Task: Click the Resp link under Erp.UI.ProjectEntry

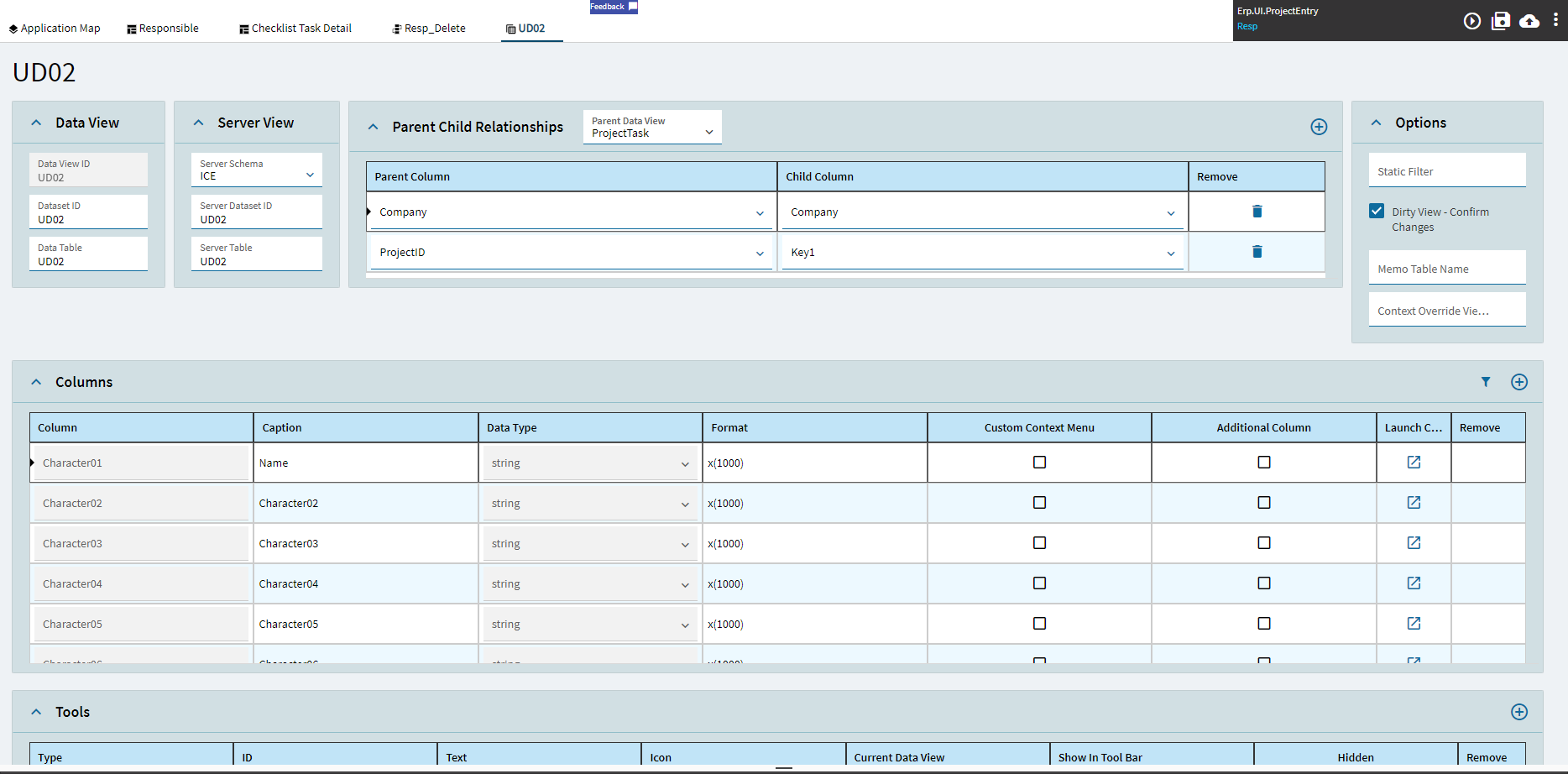Action: (x=1247, y=27)
